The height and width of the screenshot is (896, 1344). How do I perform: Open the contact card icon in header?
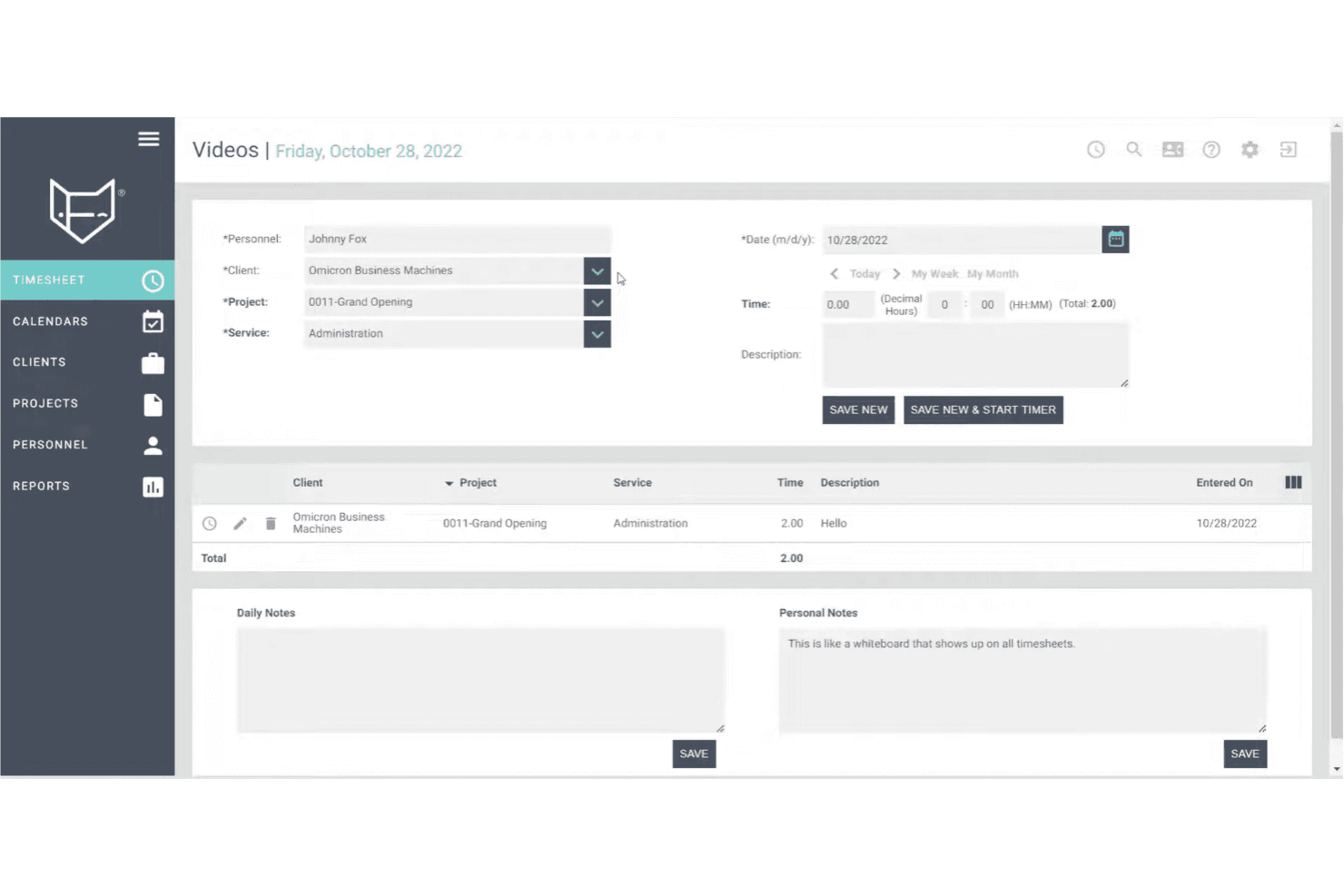[x=1173, y=150]
